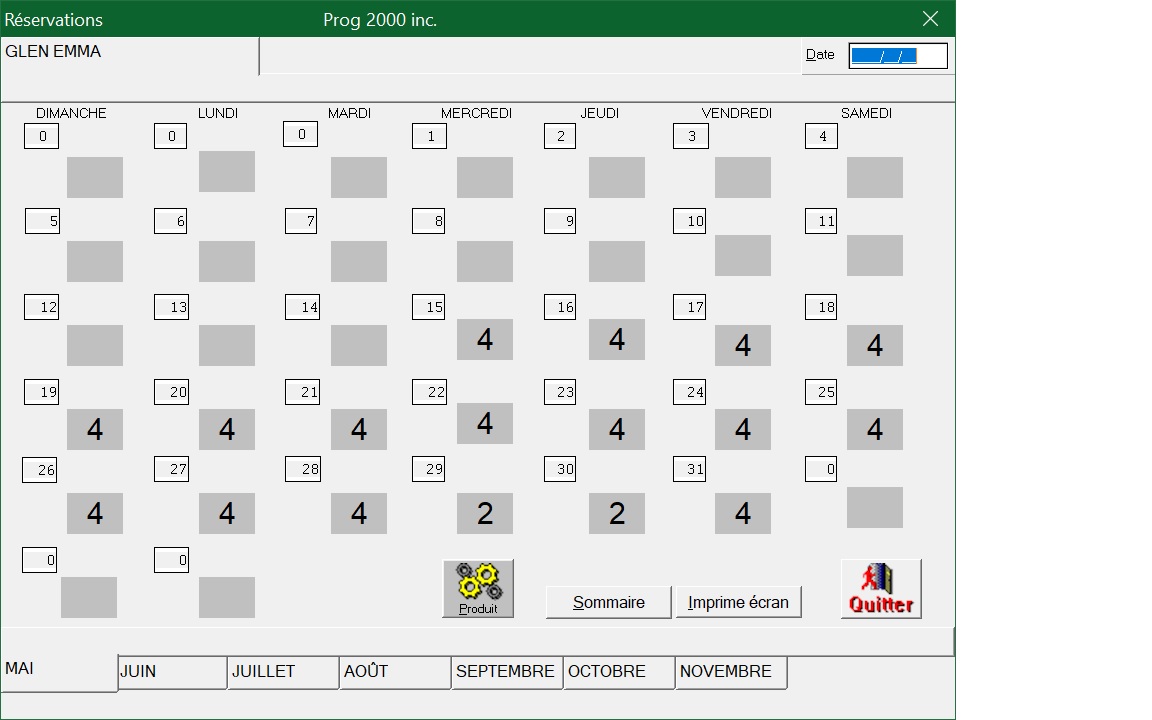Close the Réservations window
The width and height of the screenshot is (1152, 720).
coord(930,19)
